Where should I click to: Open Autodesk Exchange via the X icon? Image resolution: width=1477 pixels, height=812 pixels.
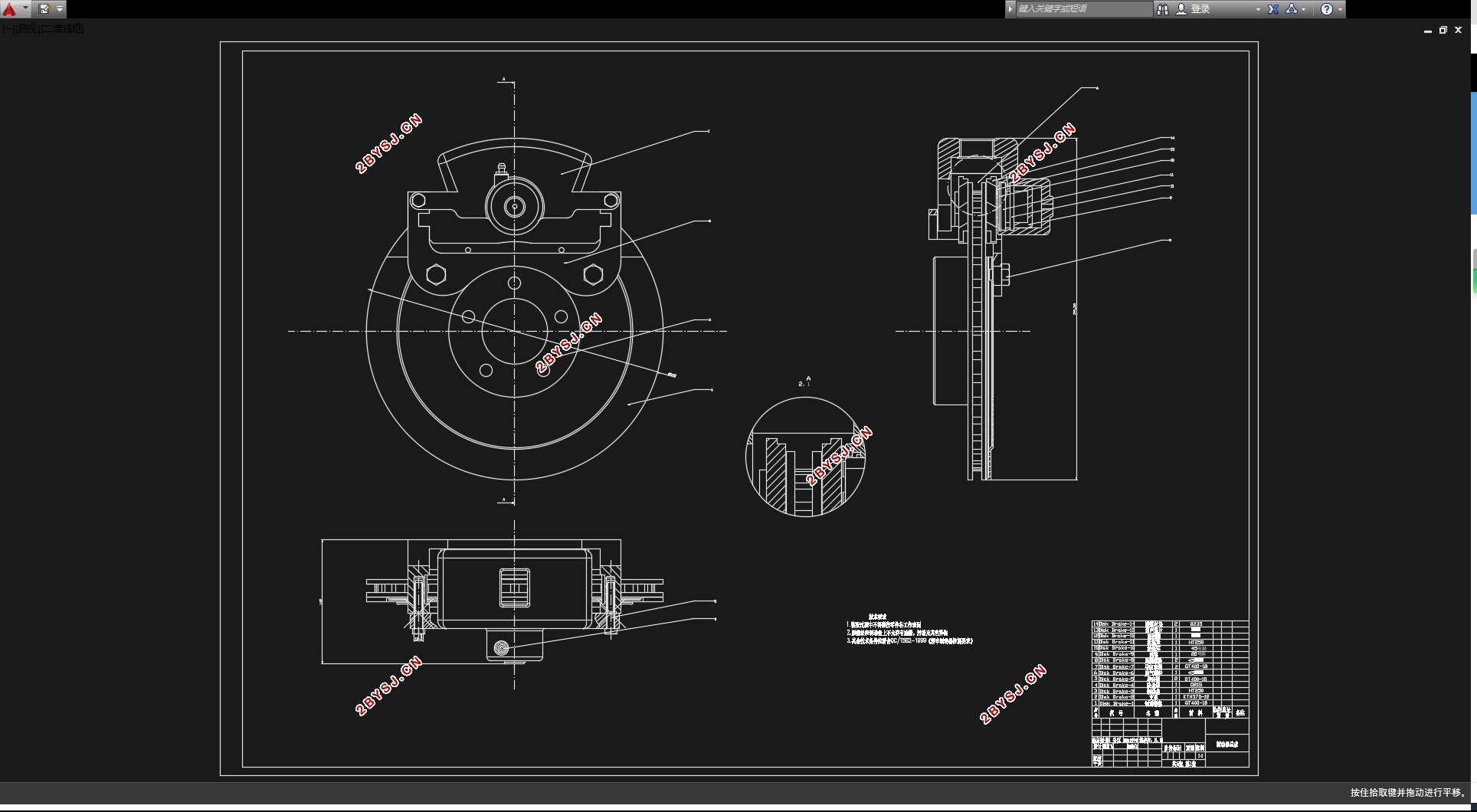pos(1273,9)
